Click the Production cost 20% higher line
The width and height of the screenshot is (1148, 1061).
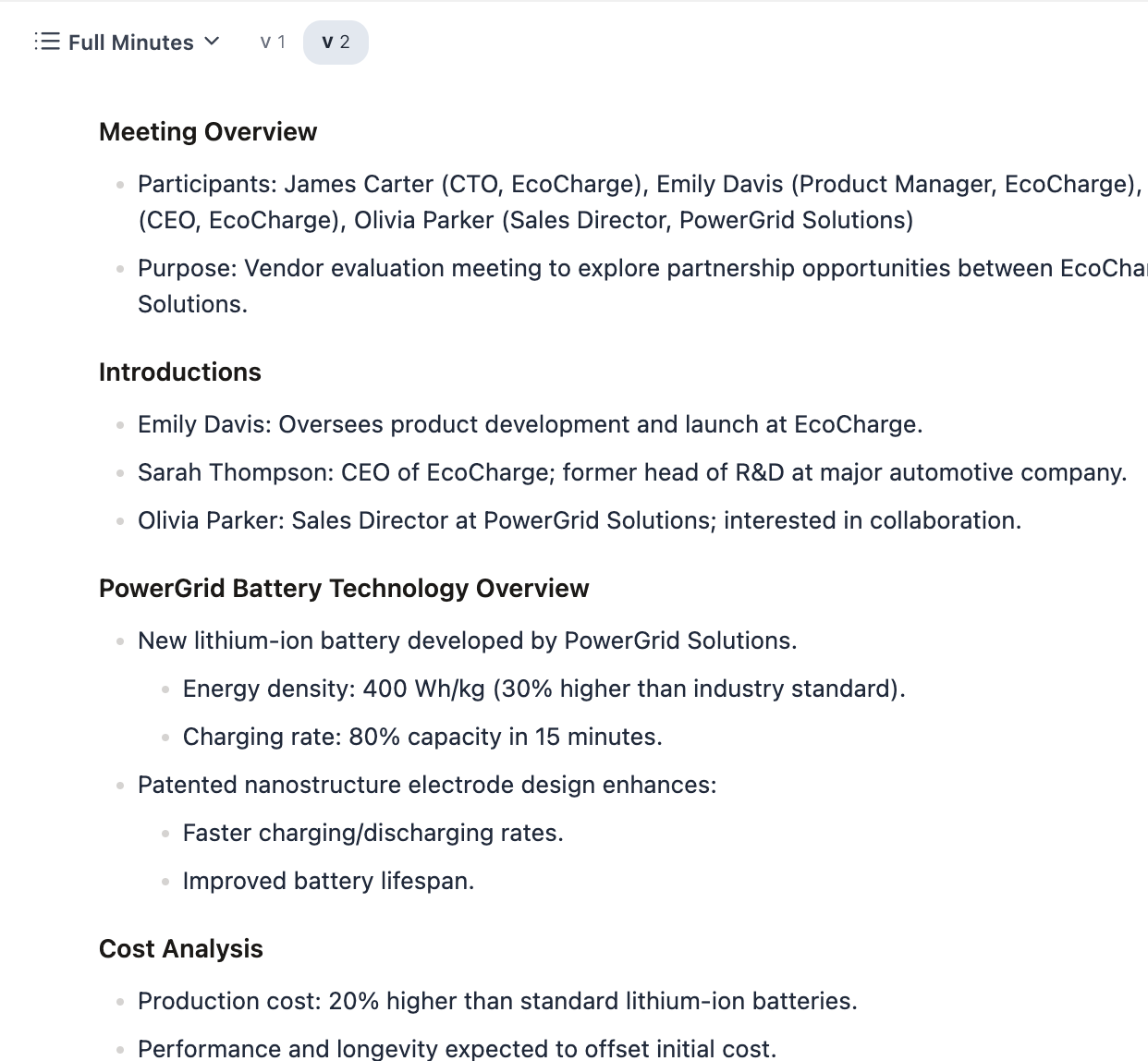pos(497,1002)
